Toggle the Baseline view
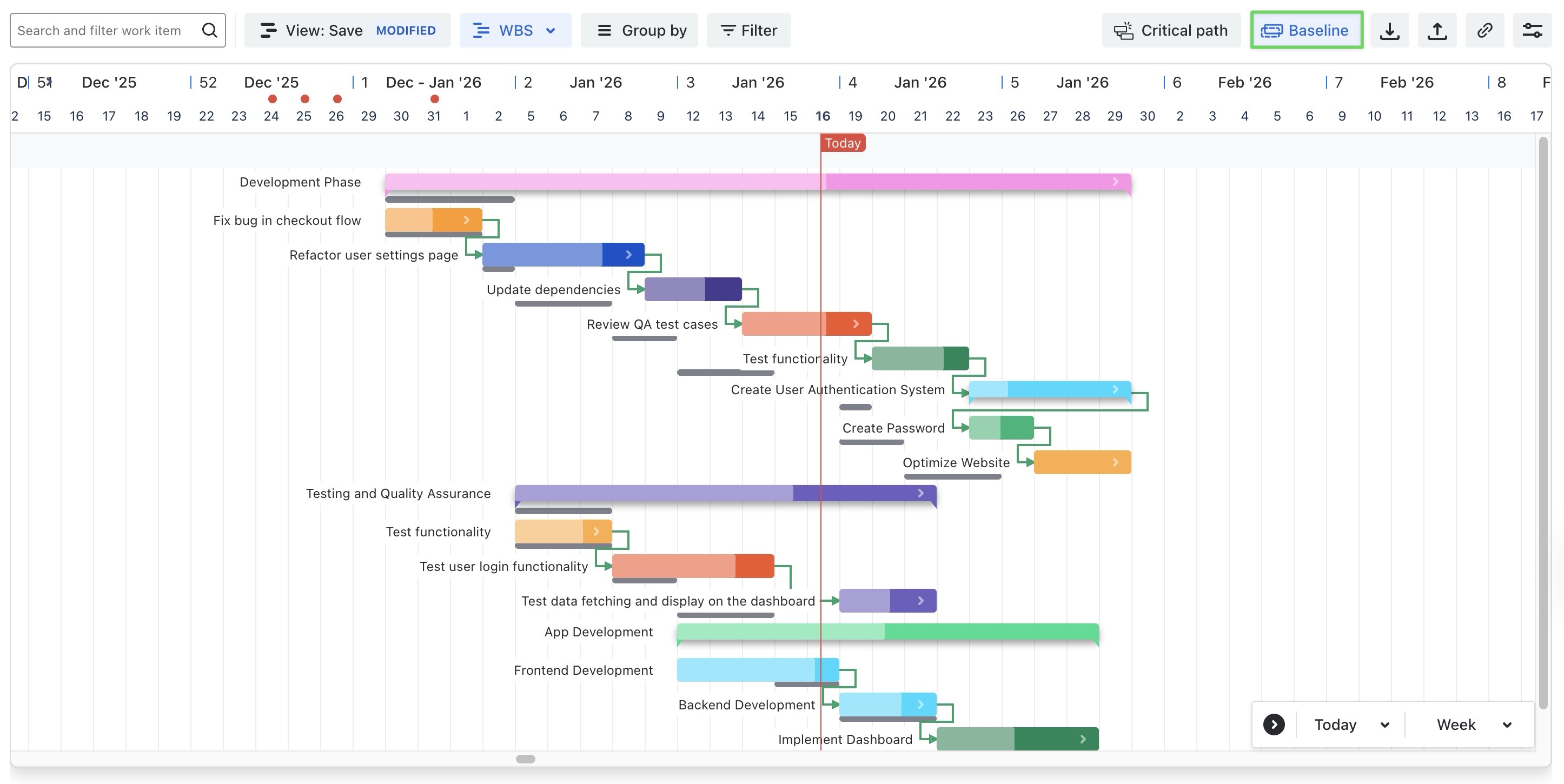 pos(1306,30)
